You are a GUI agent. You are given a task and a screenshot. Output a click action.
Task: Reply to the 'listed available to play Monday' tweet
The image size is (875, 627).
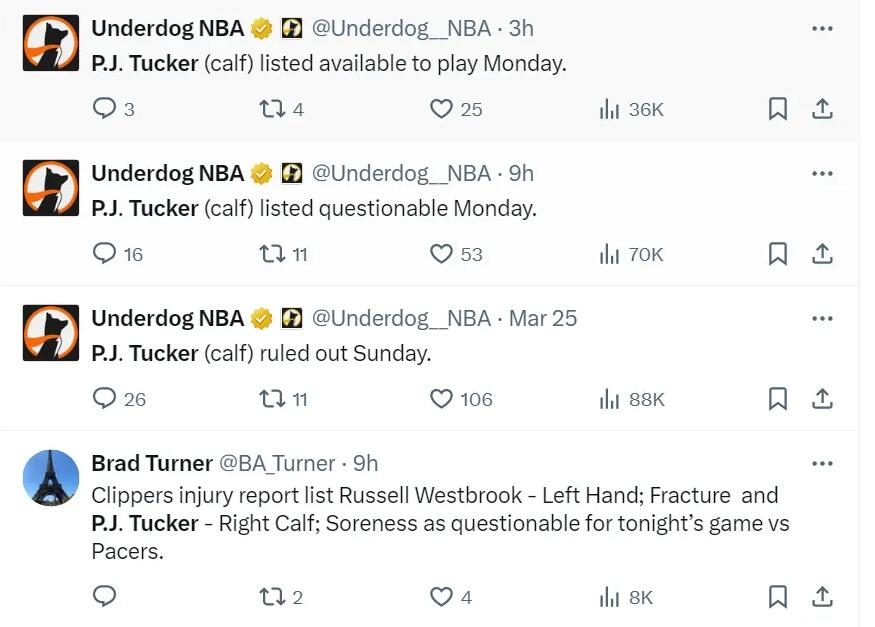(x=104, y=109)
